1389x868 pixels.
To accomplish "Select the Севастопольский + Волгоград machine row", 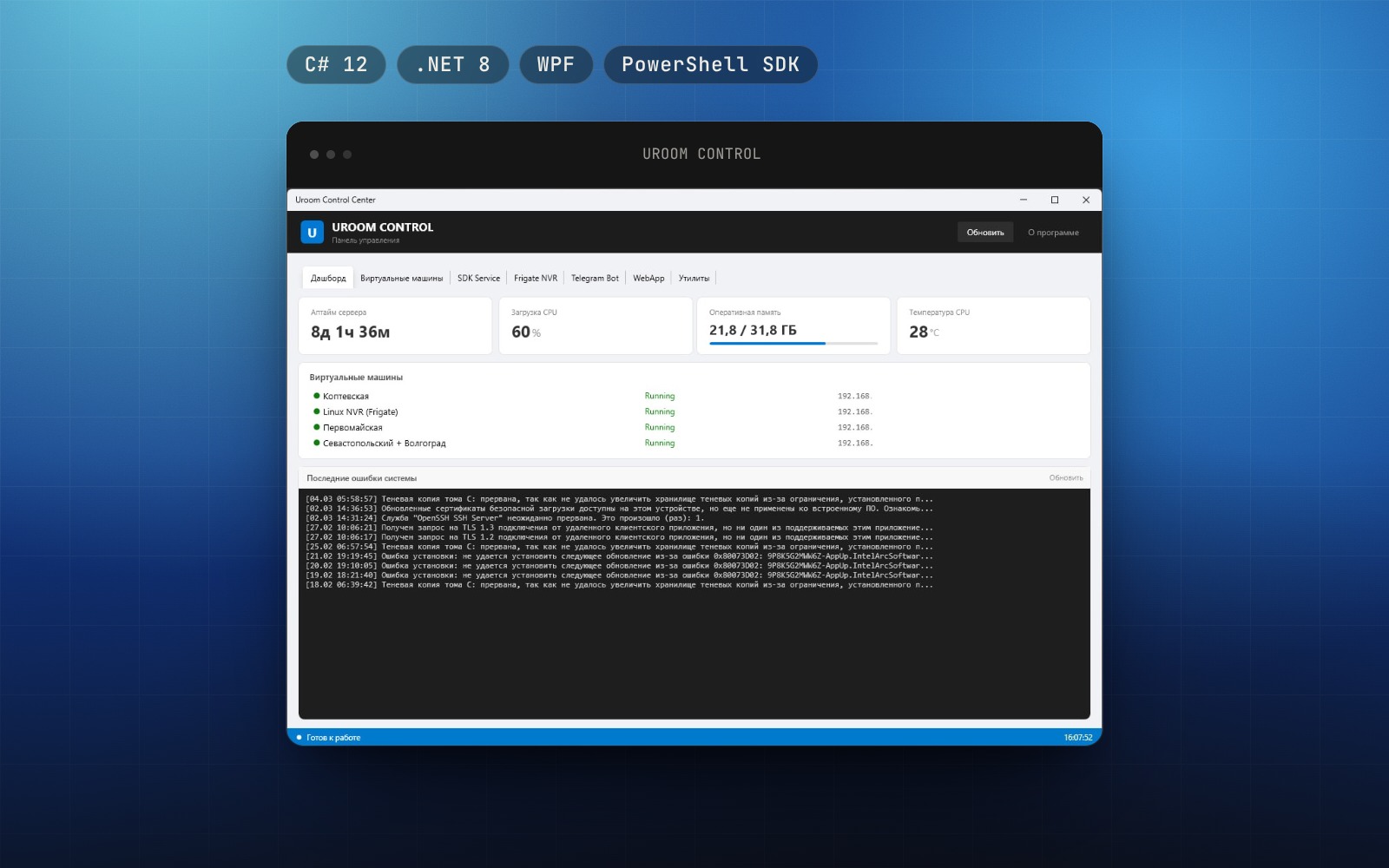I will 694,443.
